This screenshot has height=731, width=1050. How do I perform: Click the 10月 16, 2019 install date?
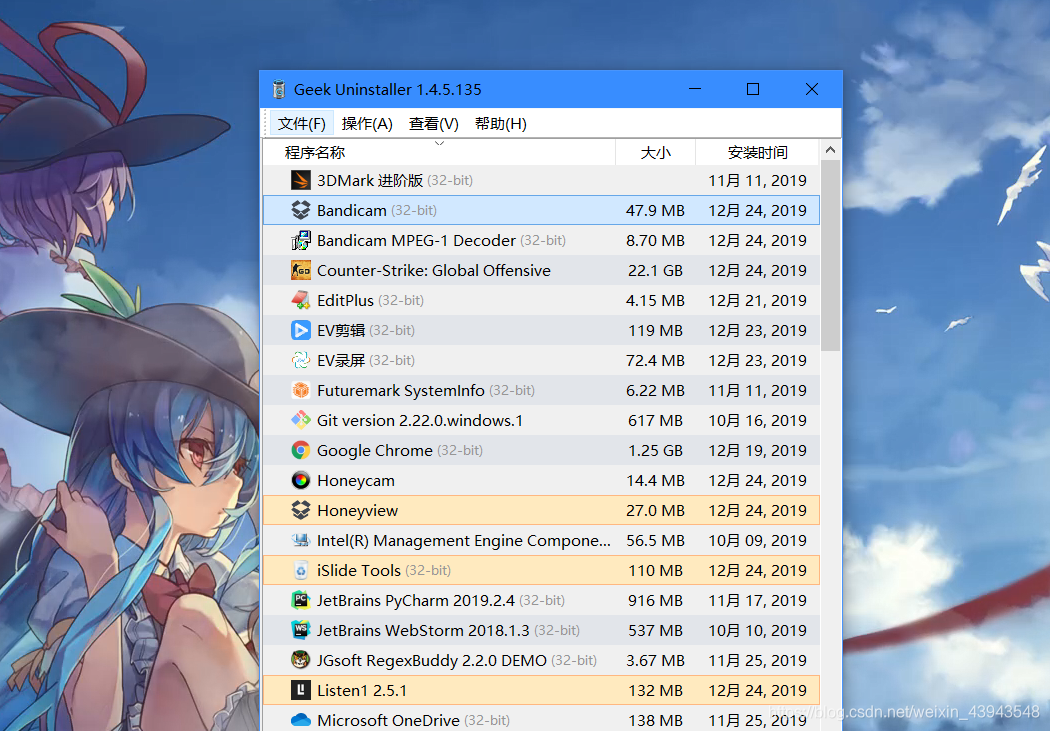757,420
